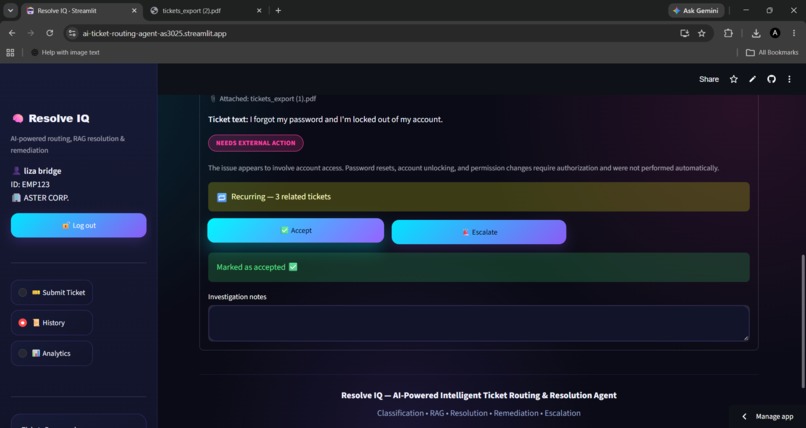Open a new browser tab
The image size is (806, 428).
tap(278, 10)
